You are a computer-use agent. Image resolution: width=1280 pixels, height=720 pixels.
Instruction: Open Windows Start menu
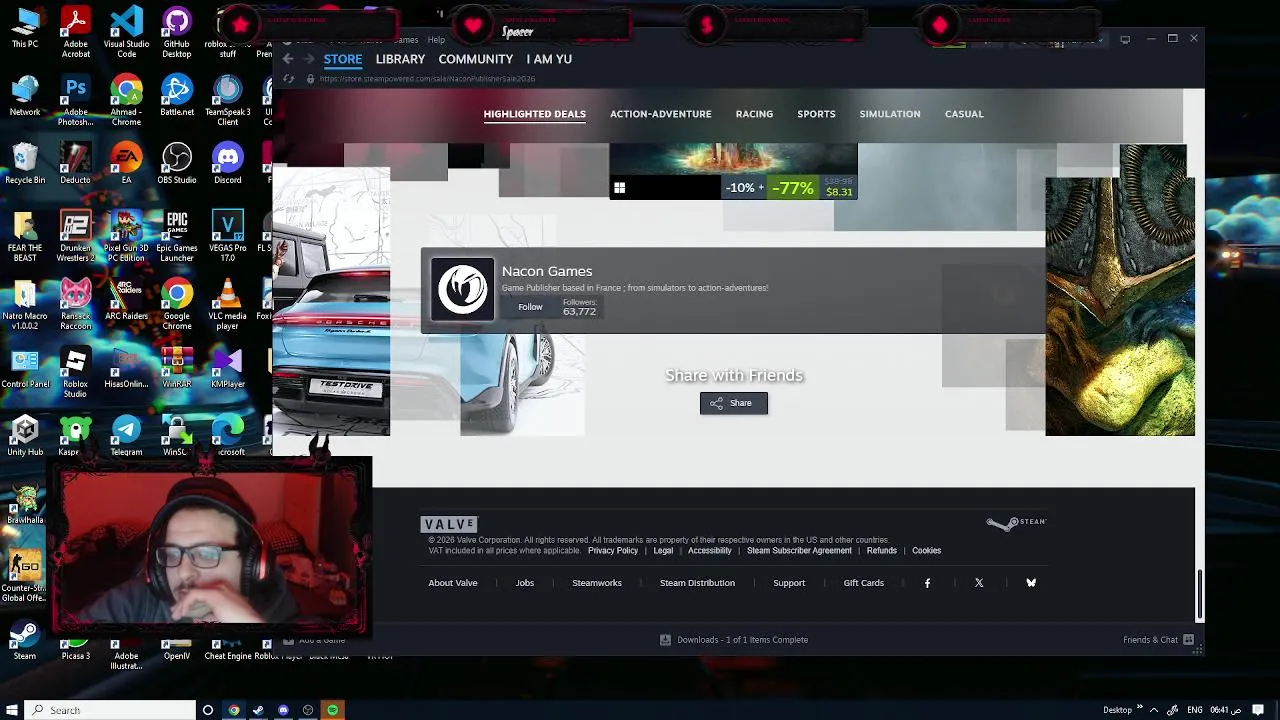(x=12, y=710)
